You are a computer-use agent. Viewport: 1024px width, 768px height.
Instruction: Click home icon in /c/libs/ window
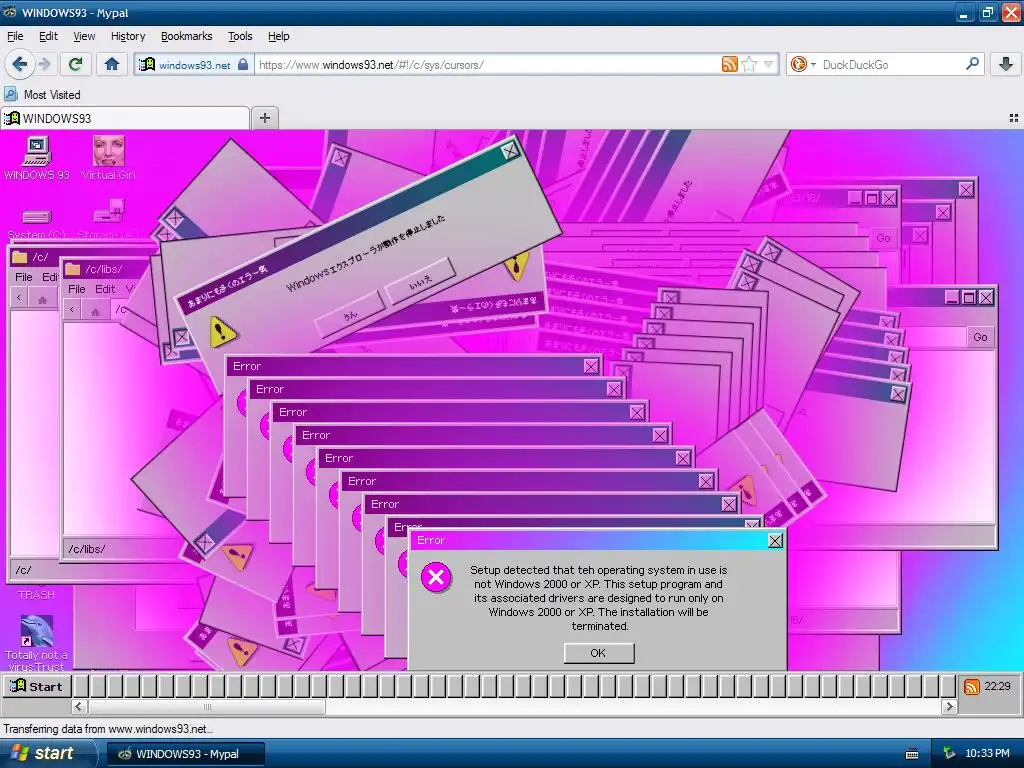tap(95, 311)
